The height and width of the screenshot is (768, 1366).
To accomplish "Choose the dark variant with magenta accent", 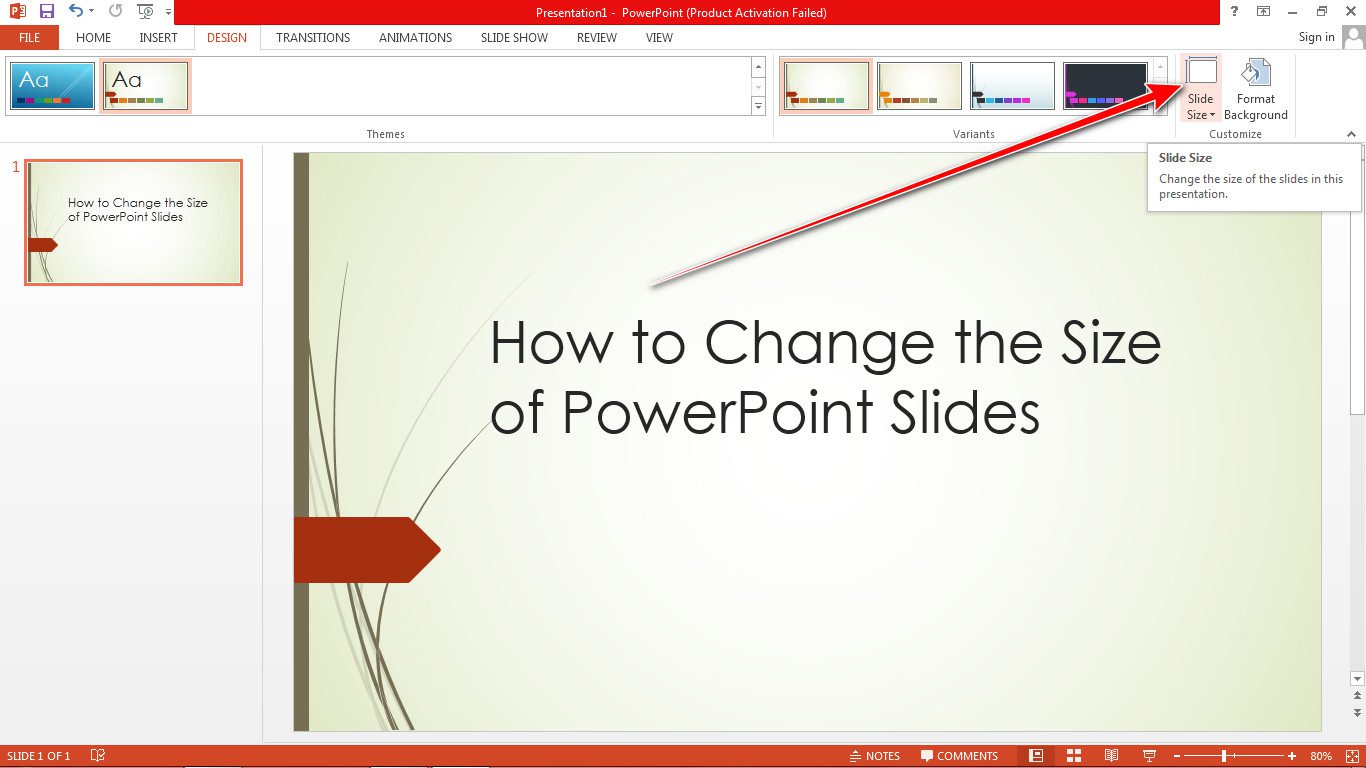I will (x=1105, y=86).
